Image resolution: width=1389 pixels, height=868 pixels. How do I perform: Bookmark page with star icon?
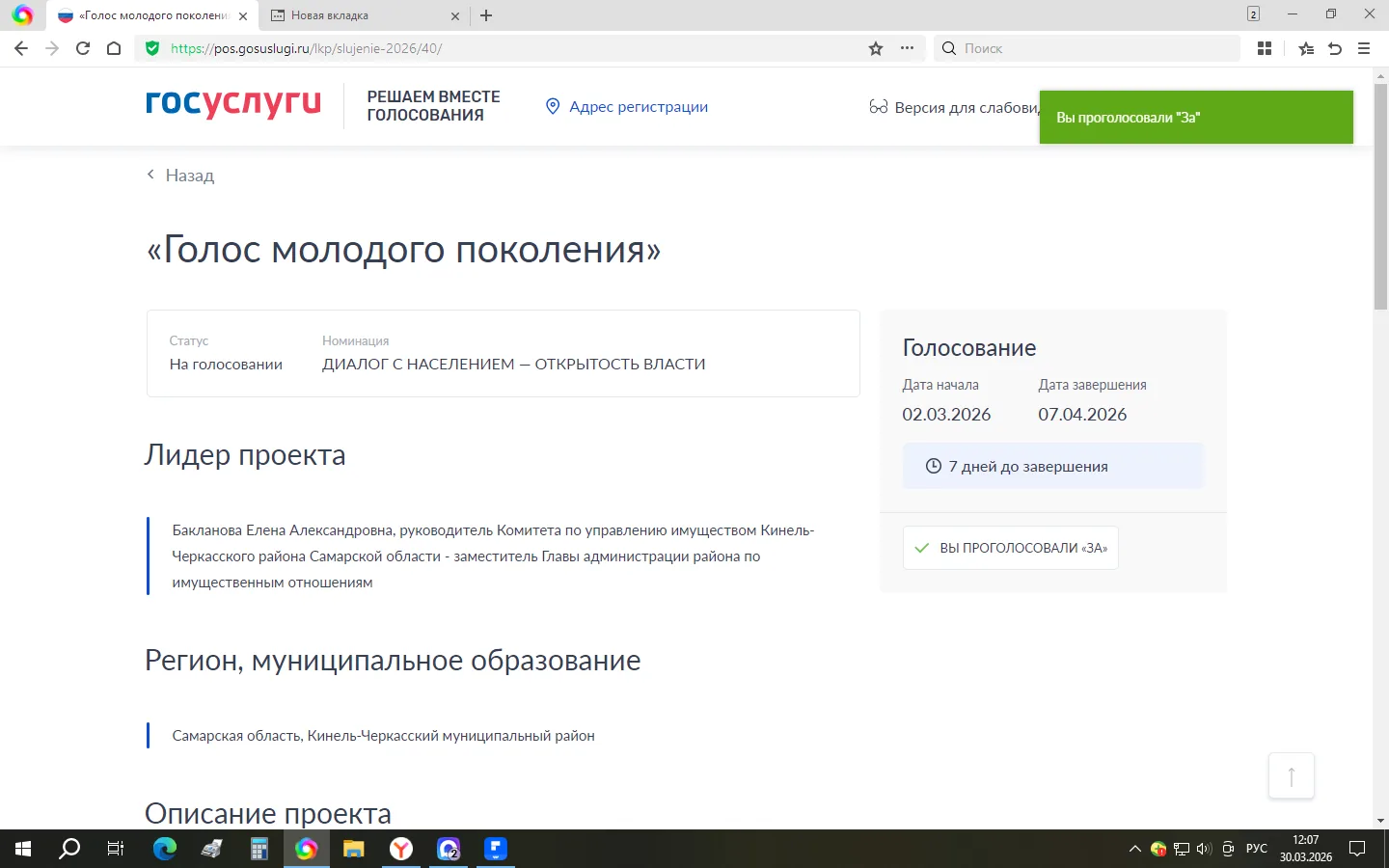coord(876,48)
